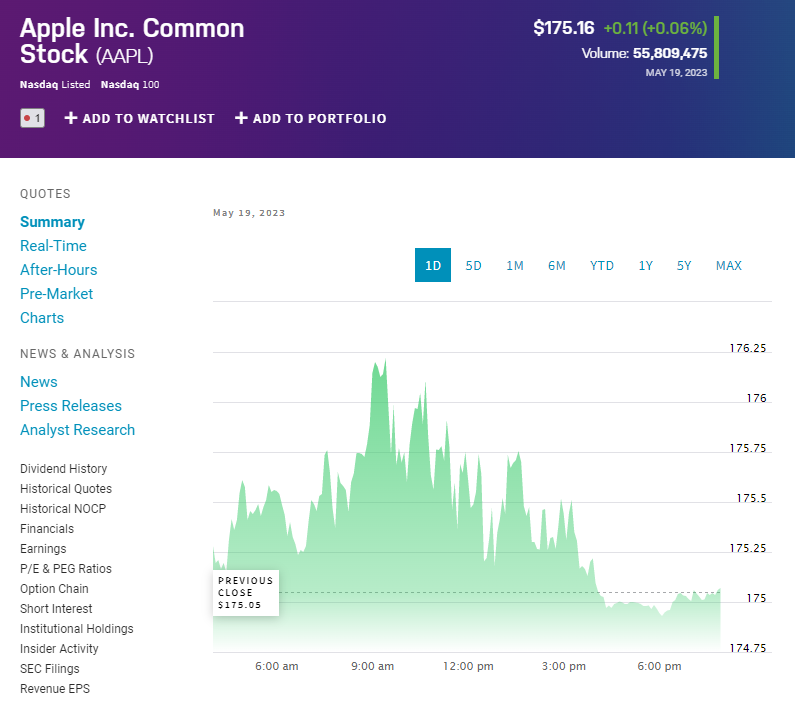This screenshot has height=704, width=795.
Task: Click the Previous Close label on chart
Action: (x=245, y=593)
